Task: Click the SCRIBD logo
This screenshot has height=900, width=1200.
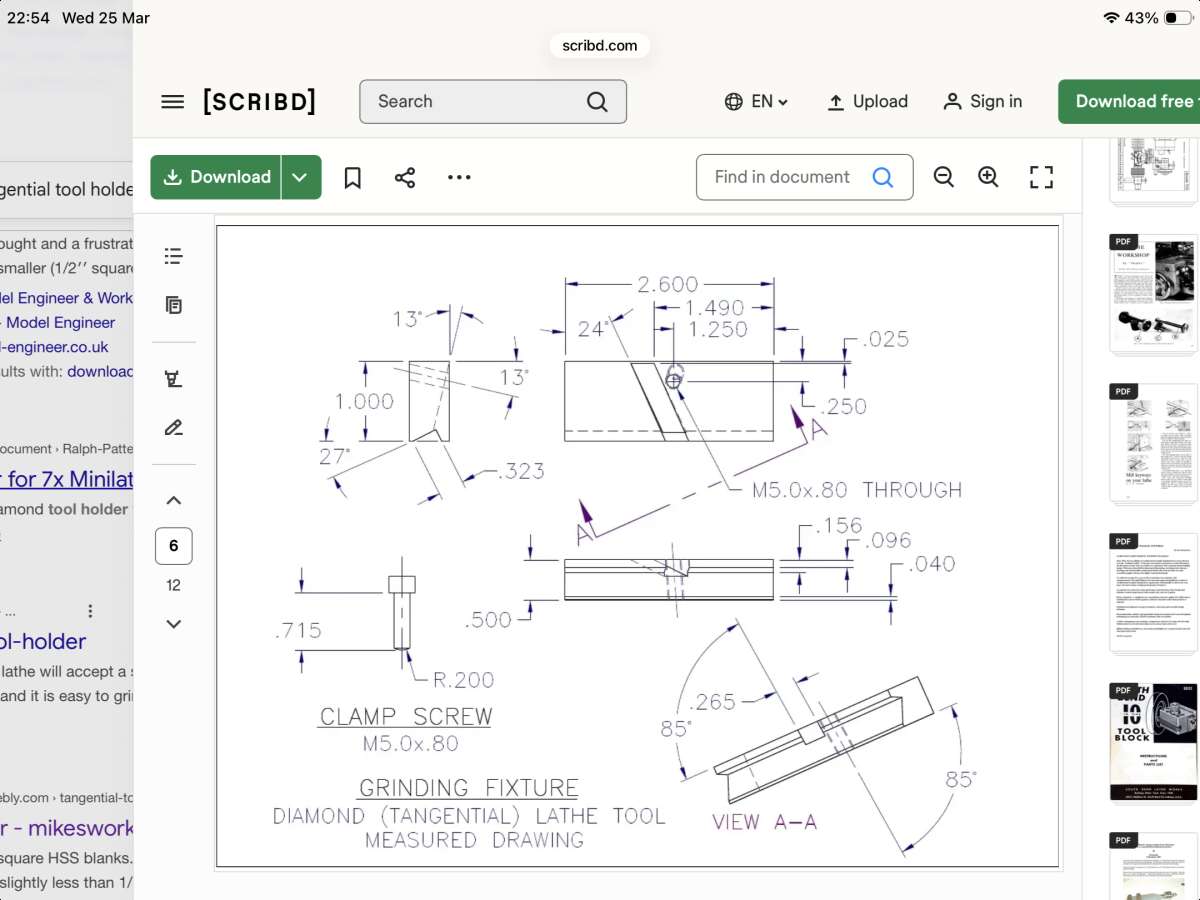Action: click(x=260, y=101)
